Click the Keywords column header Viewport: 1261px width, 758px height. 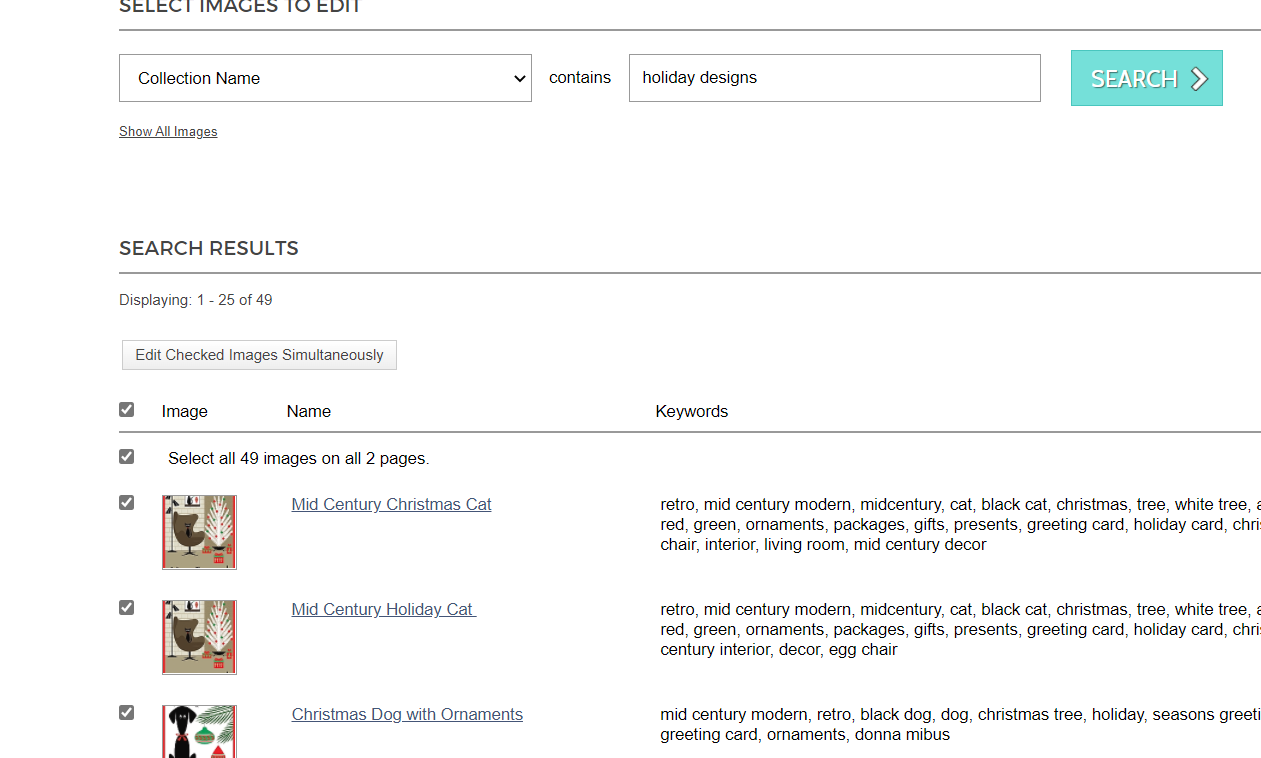691,412
